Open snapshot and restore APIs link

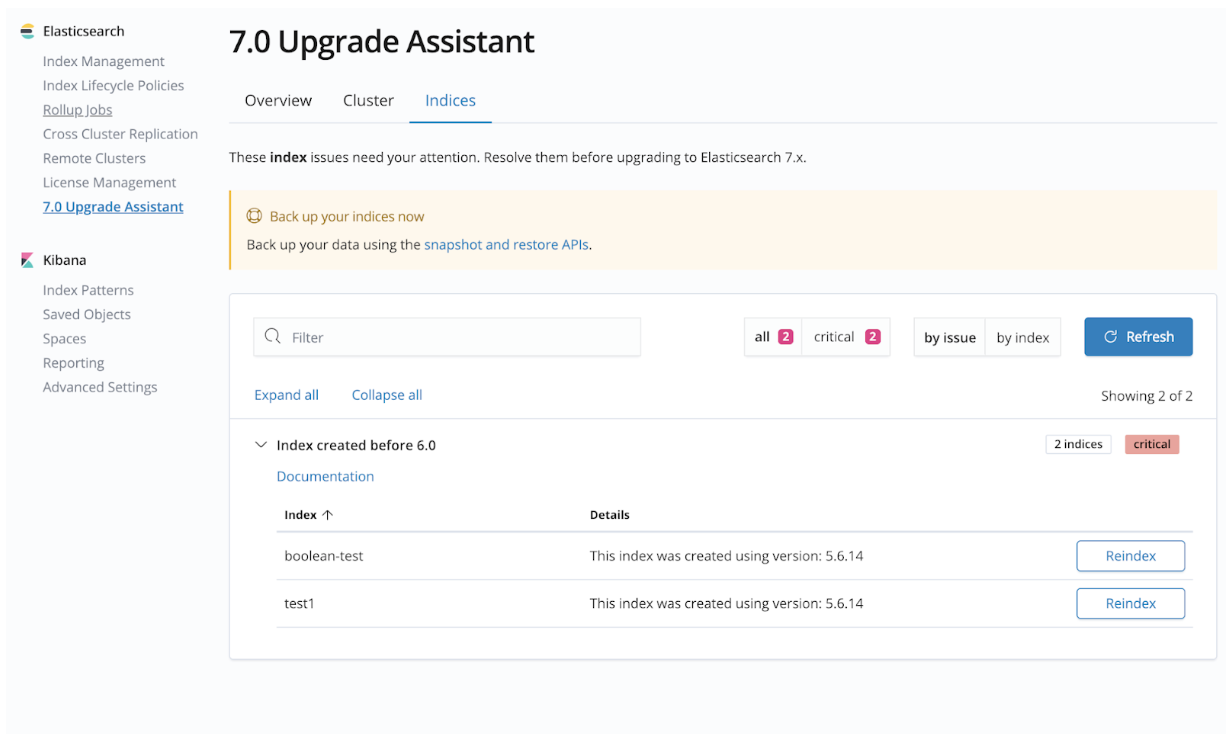click(506, 244)
